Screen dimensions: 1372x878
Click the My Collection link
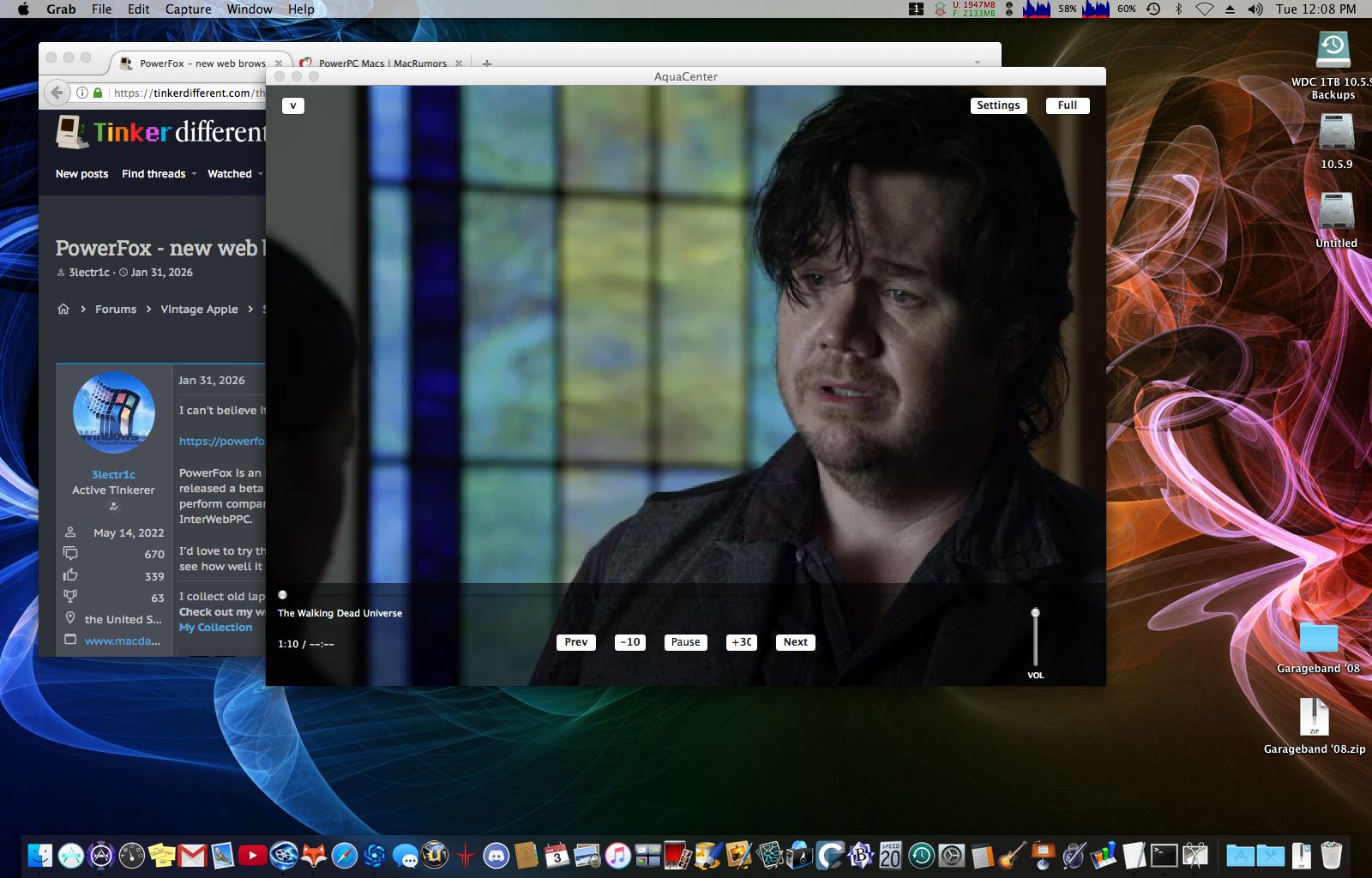point(215,628)
